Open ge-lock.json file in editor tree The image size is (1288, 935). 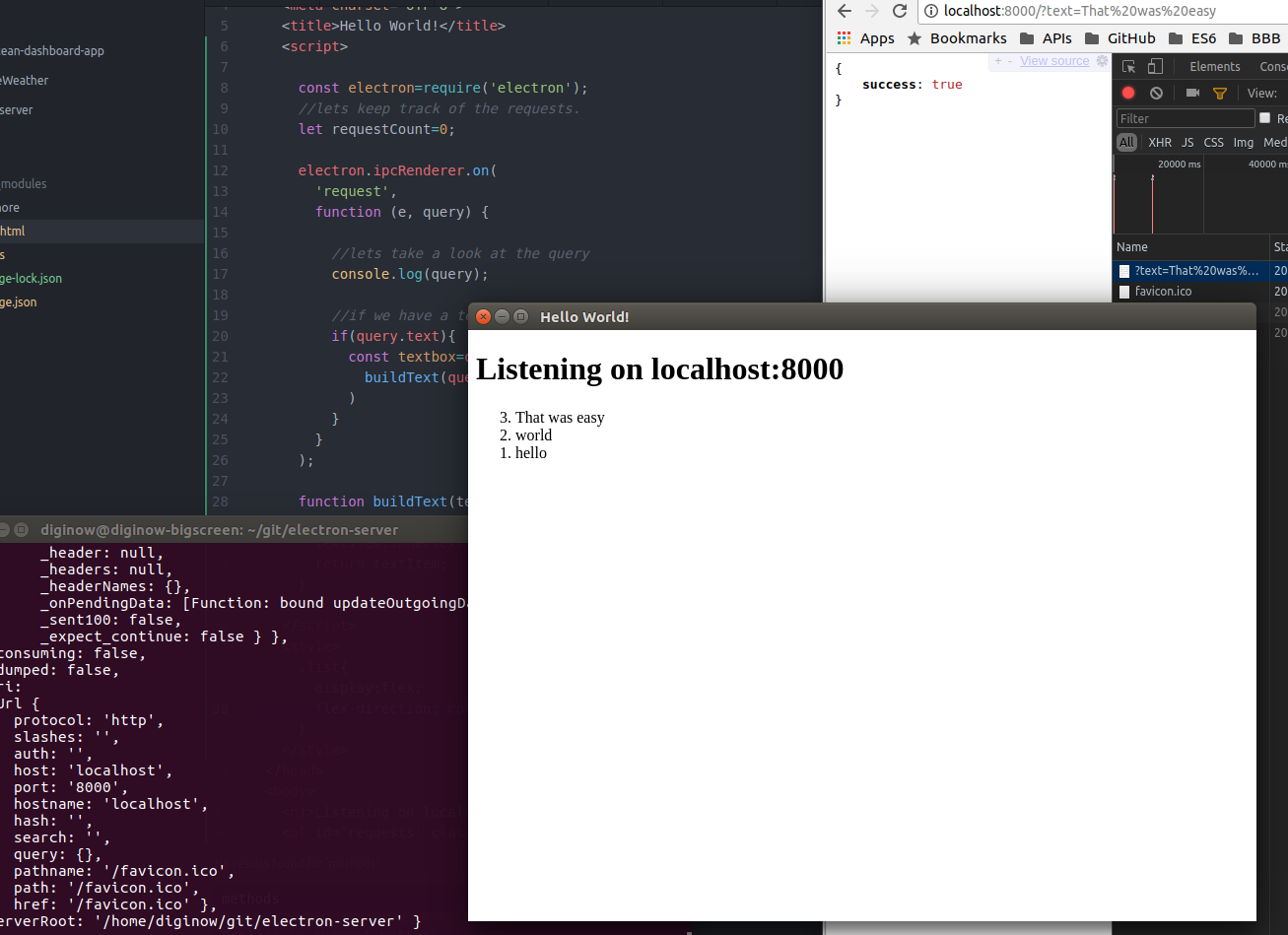32,279
